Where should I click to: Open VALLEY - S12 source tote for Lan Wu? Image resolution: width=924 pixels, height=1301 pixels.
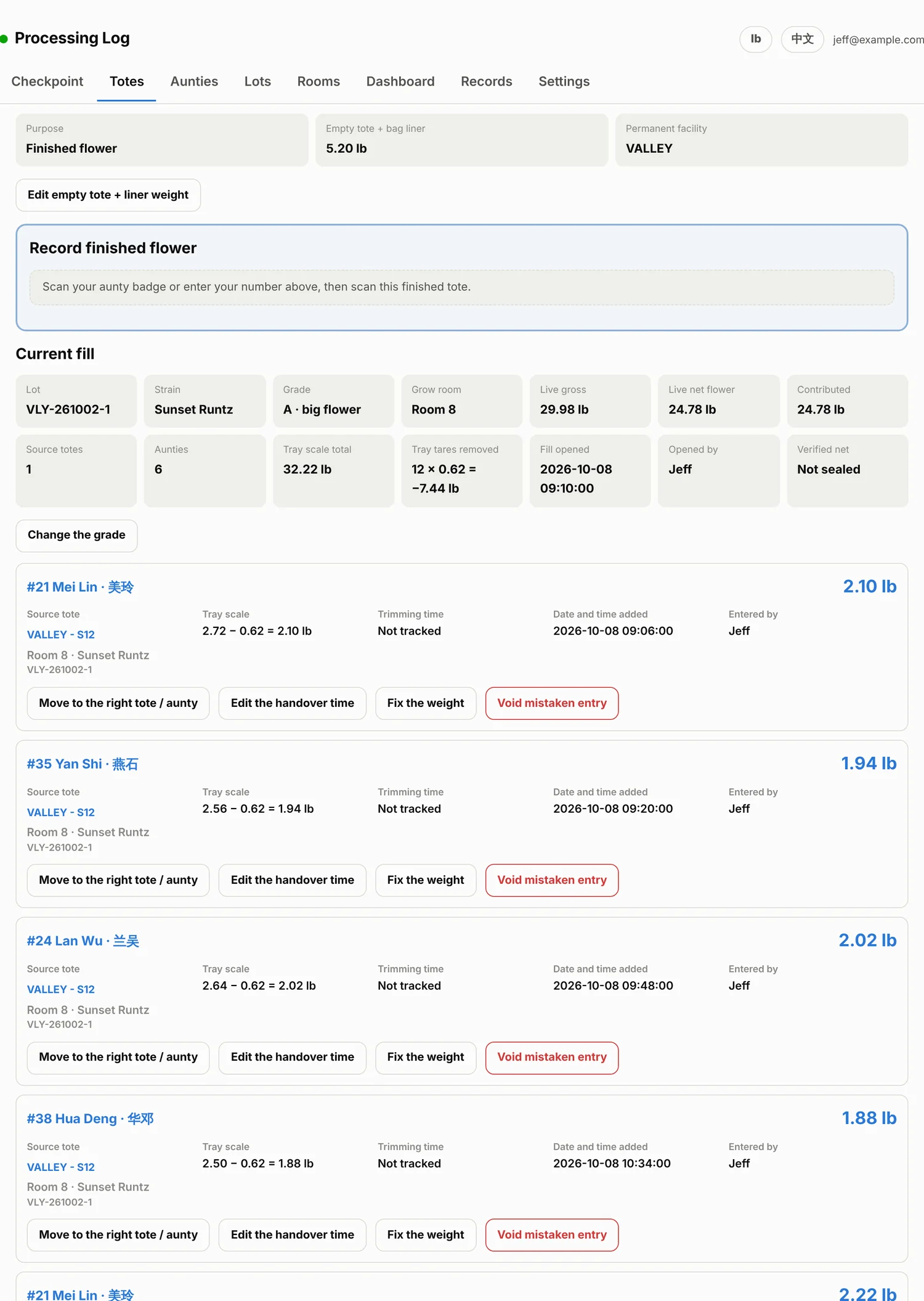click(x=61, y=989)
